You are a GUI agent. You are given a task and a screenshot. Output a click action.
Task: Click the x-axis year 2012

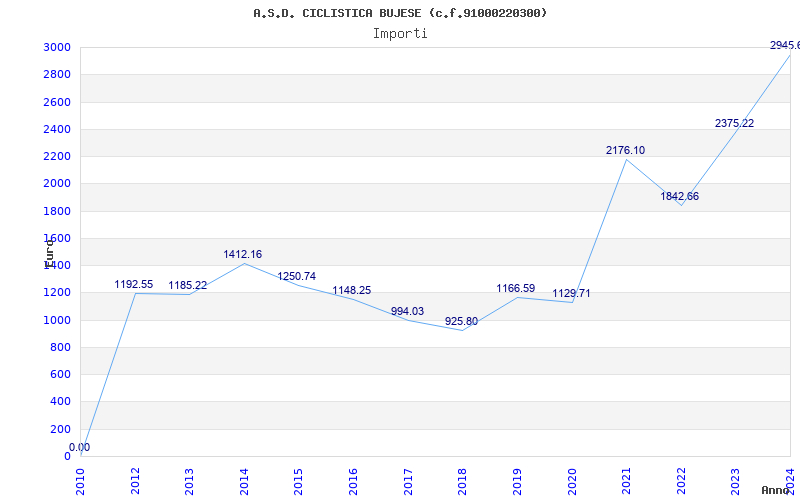[x=135, y=482]
